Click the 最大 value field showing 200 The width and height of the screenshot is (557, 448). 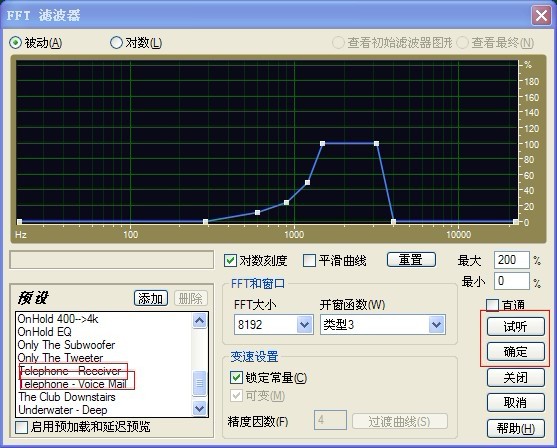point(511,260)
